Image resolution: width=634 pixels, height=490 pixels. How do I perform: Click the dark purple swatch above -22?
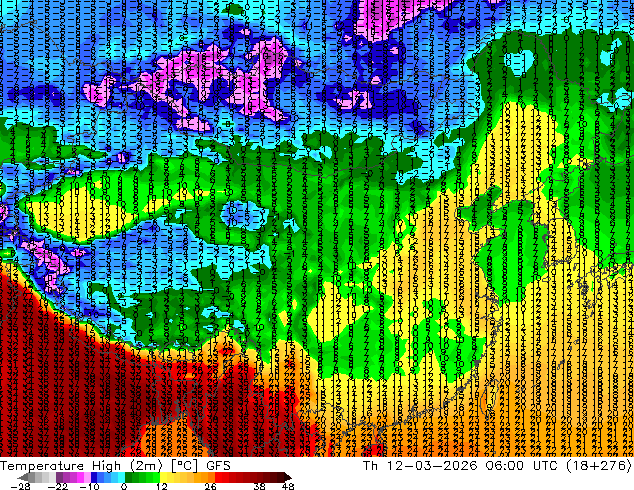click(59, 477)
